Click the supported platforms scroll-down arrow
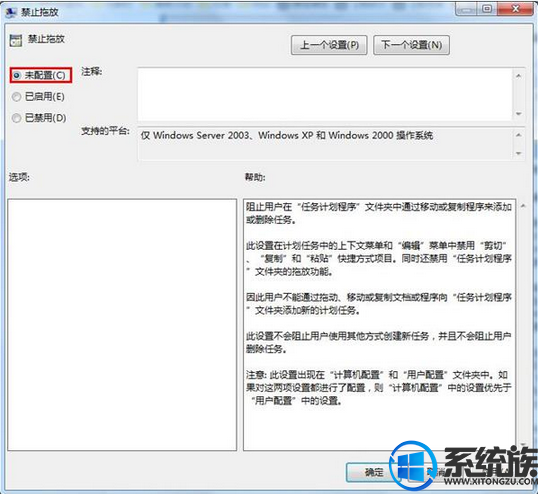This screenshot has width=538, height=494. tap(518, 153)
